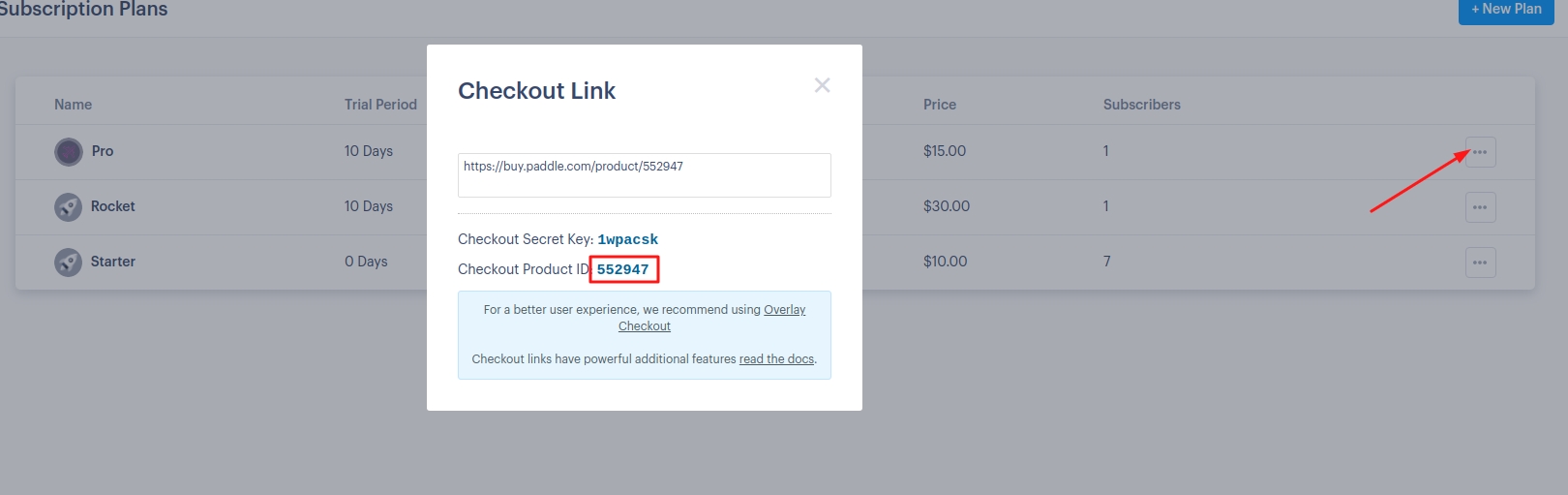Click the Subscribers column header
Image resolution: width=1568 pixels, height=495 pixels.
click(x=1141, y=105)
